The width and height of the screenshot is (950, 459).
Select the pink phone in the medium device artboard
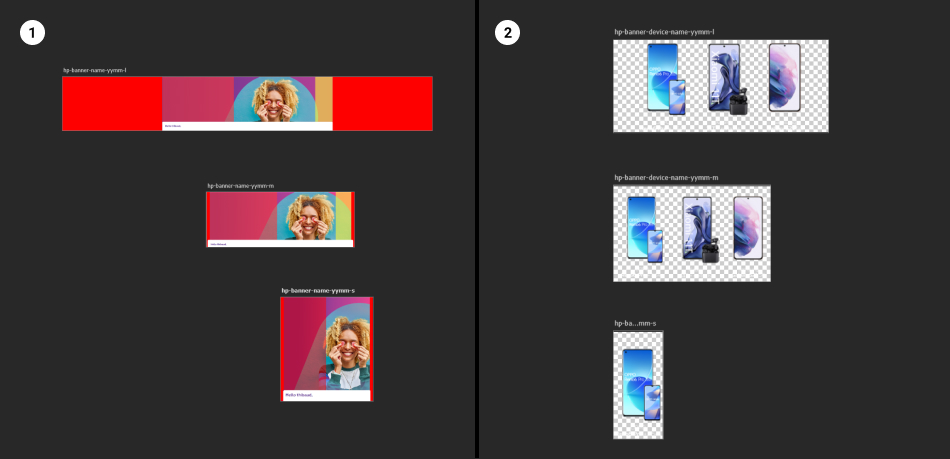(x=748, y=228)
